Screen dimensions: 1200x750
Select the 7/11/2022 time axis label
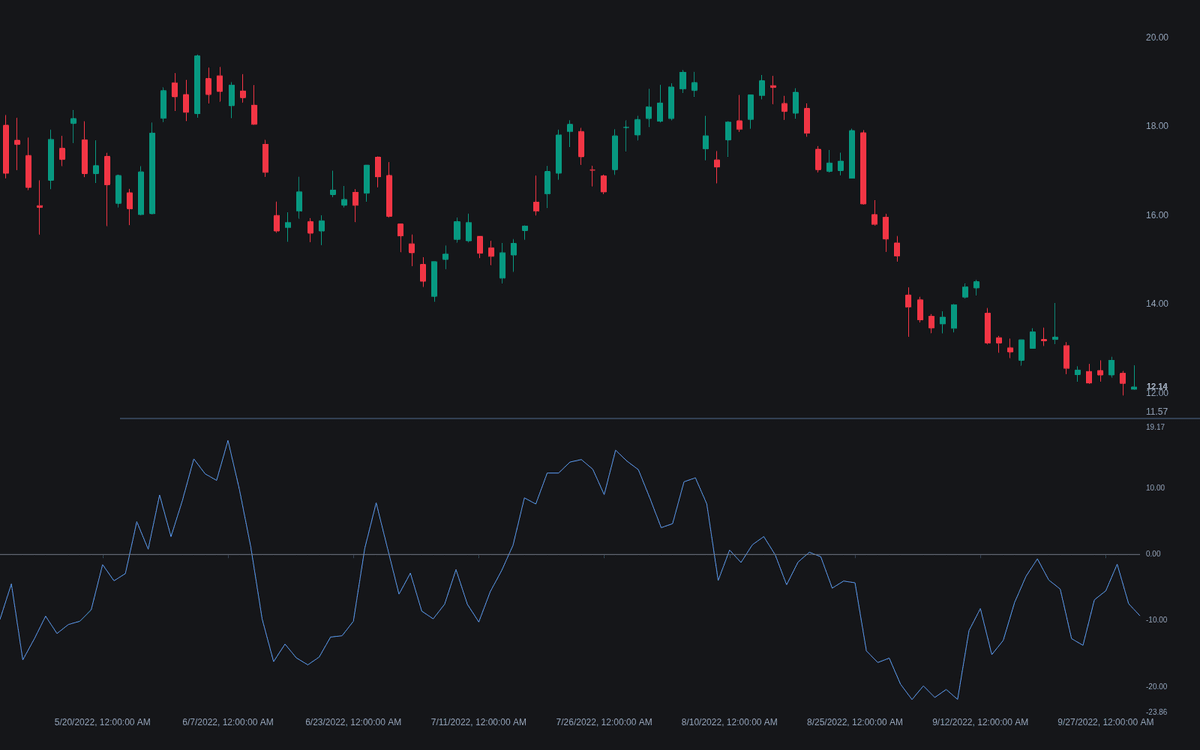point(479,722)
